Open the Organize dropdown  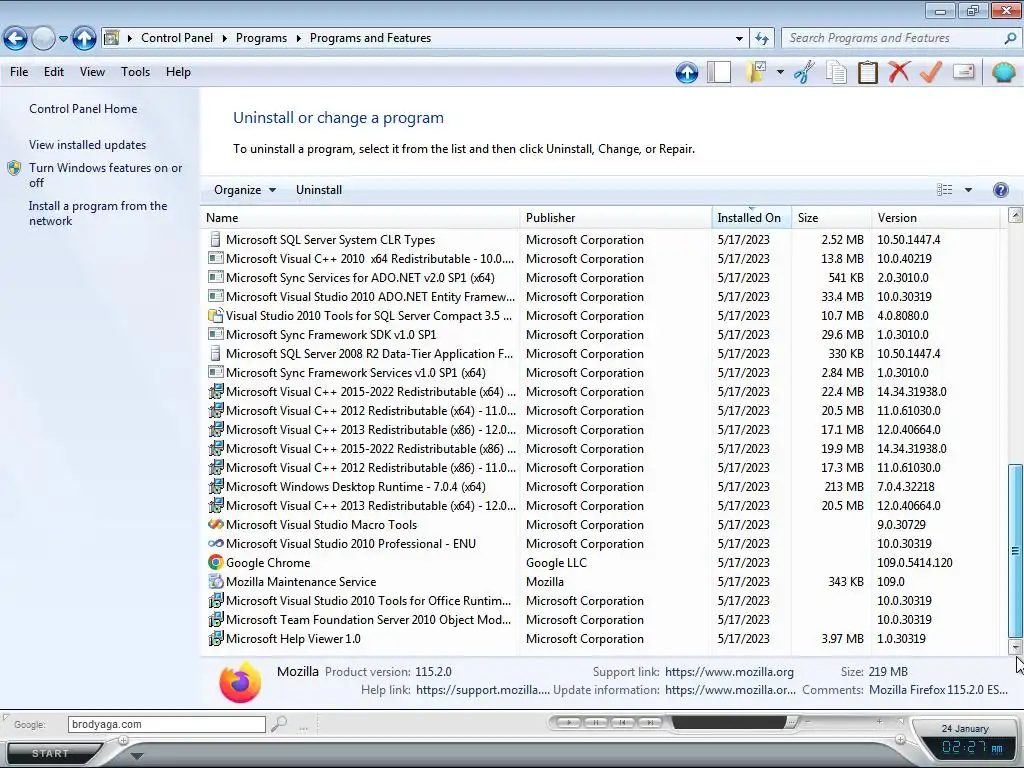pyautogui.click(x=245, y=190)
